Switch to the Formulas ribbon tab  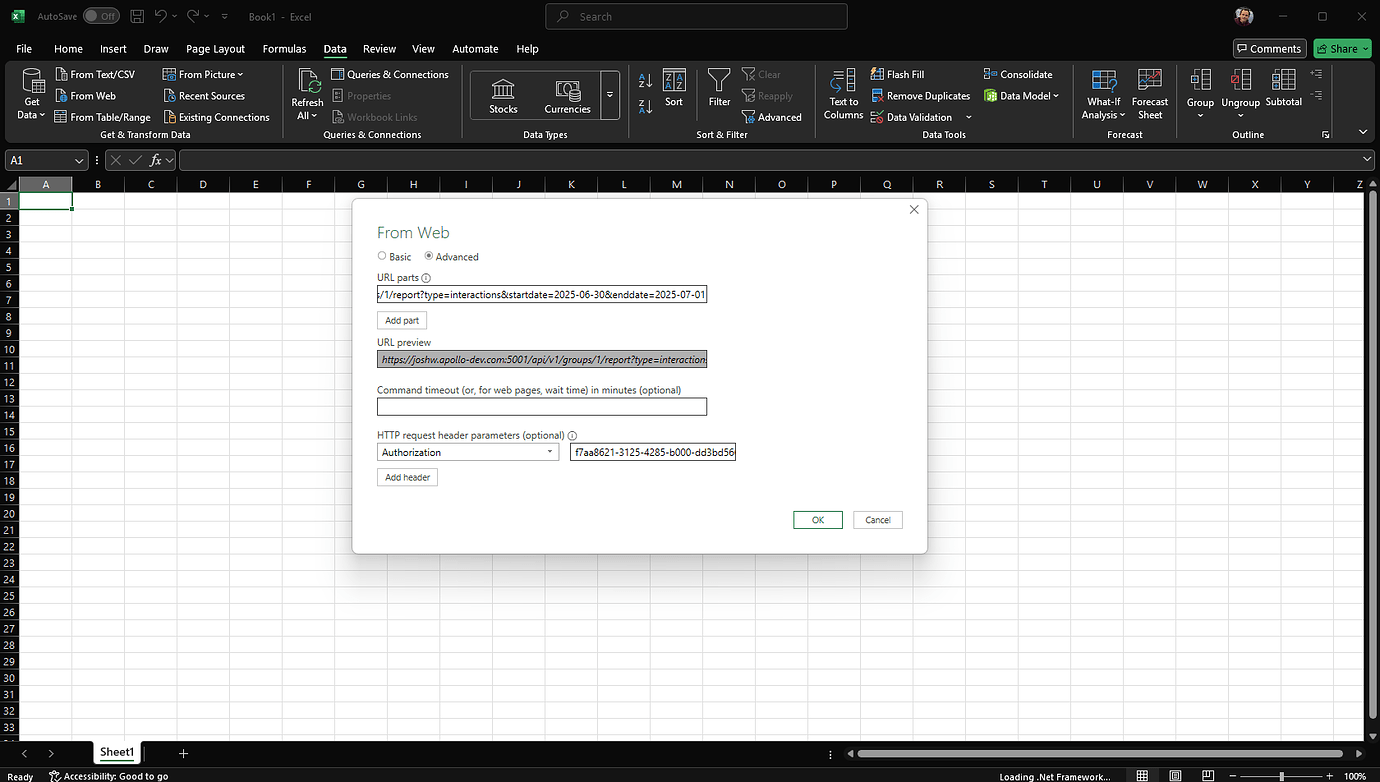coord(284,48)
